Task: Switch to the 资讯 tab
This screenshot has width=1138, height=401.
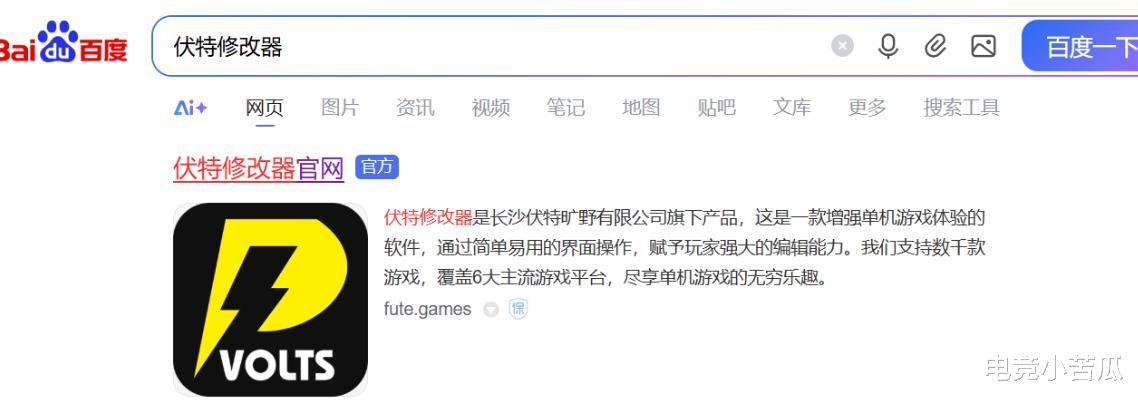Action: tap(415, 108)
